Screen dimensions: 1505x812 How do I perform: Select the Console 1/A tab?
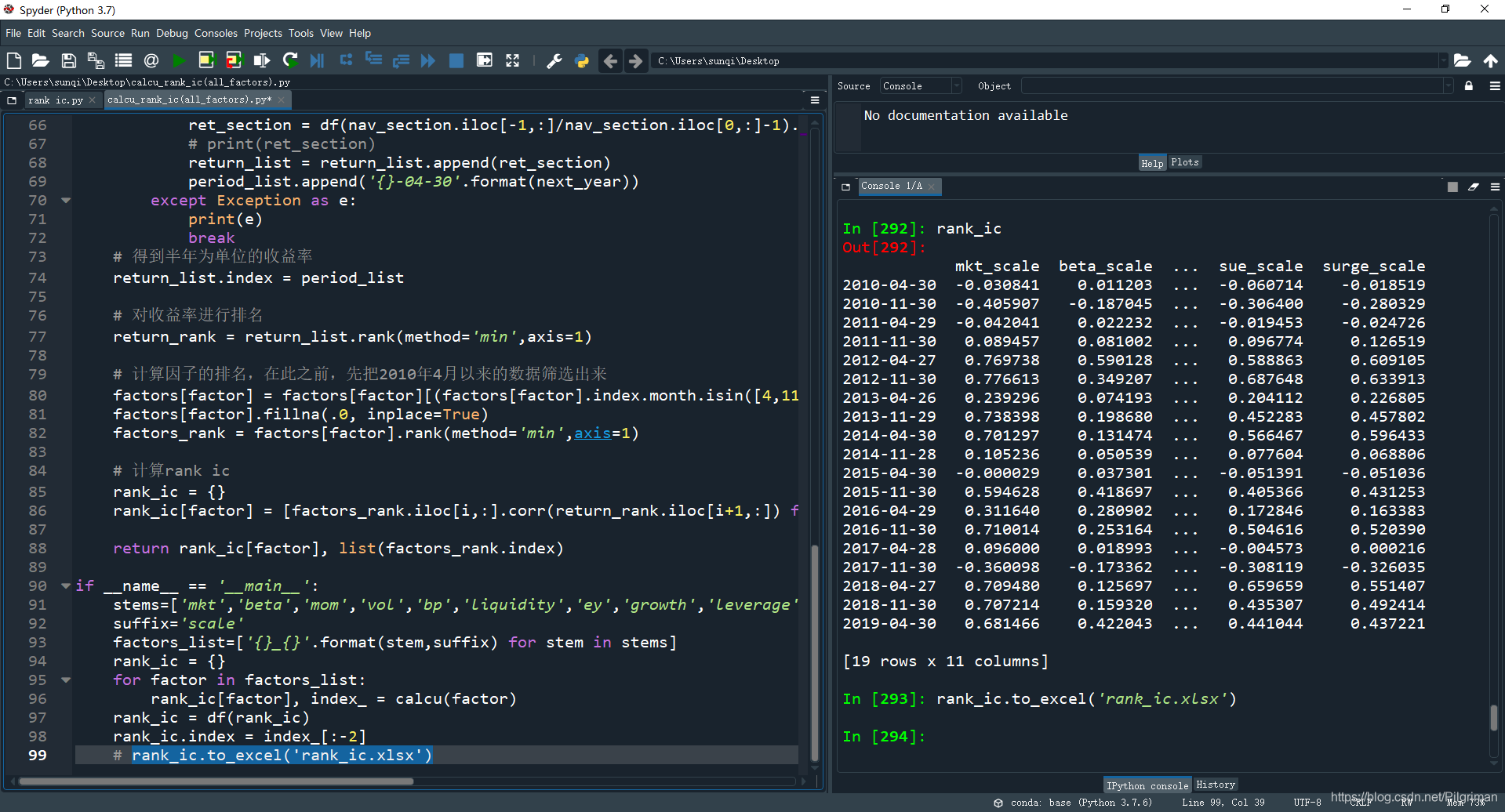click(x=891, y=187)
